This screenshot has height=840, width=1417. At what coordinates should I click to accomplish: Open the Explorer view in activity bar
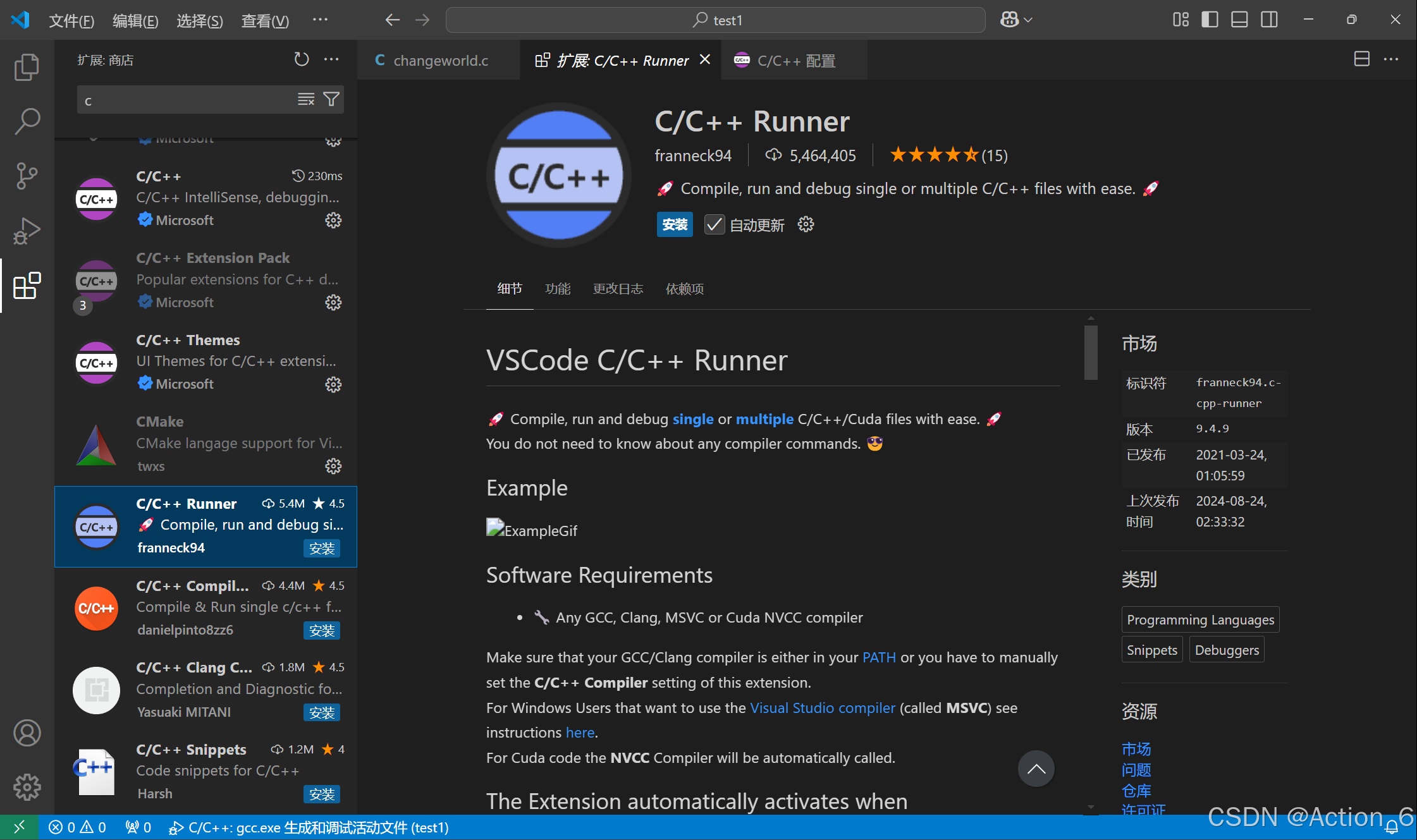27,67
